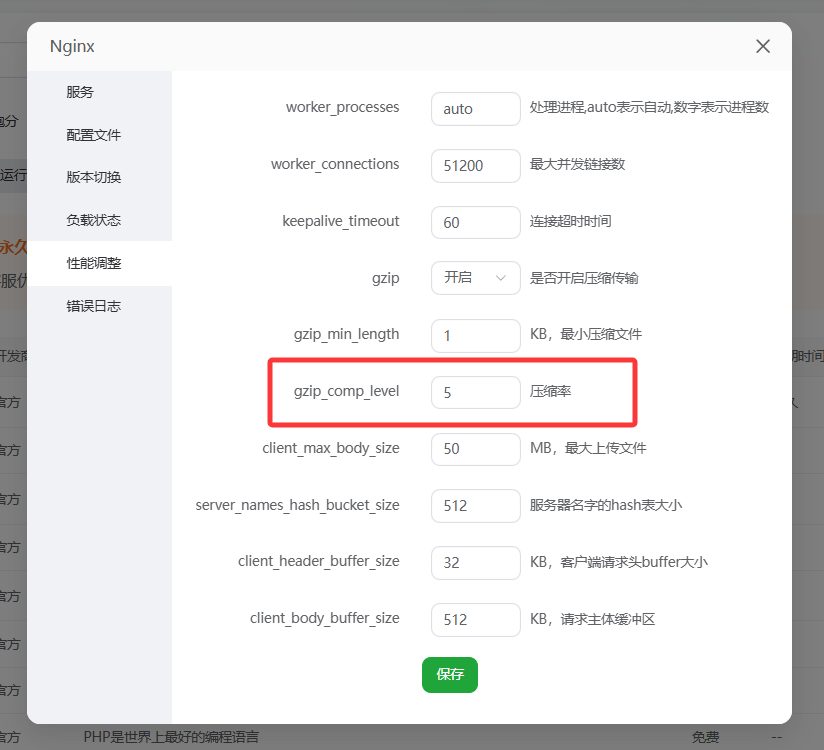The image size is (824, 750).
Task: Click the keepalive_timeout field
Action: click(475, 222)
